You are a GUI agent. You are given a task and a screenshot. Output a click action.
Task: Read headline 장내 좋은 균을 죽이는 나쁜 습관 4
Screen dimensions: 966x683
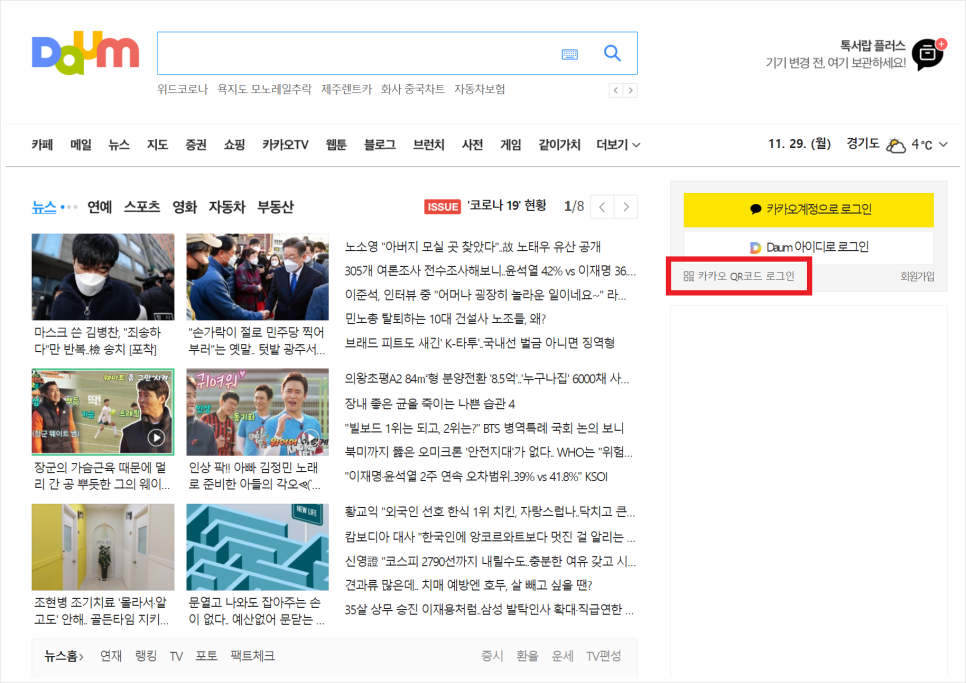point(429,404)
